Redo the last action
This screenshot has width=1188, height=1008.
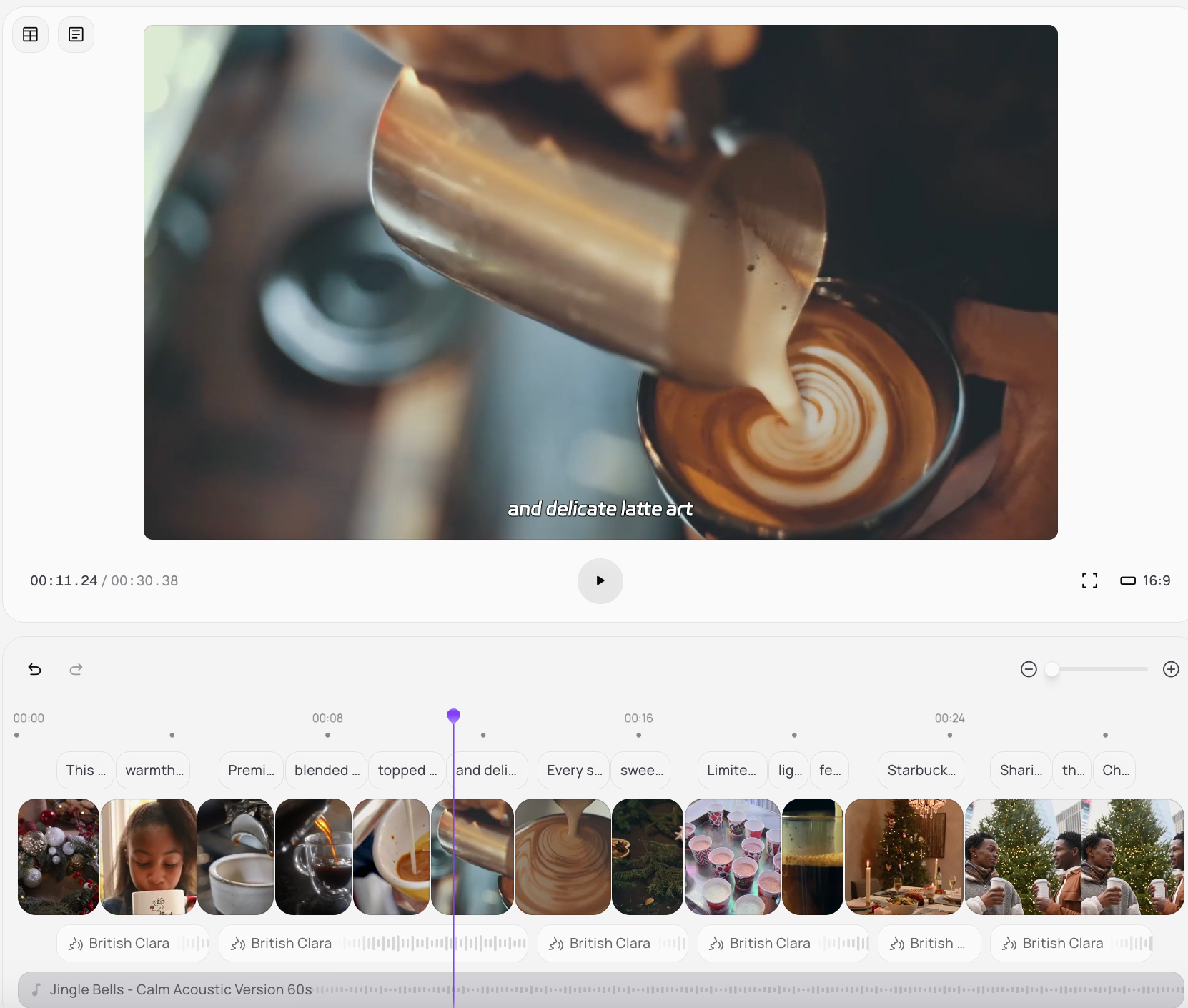click(76, 669)
